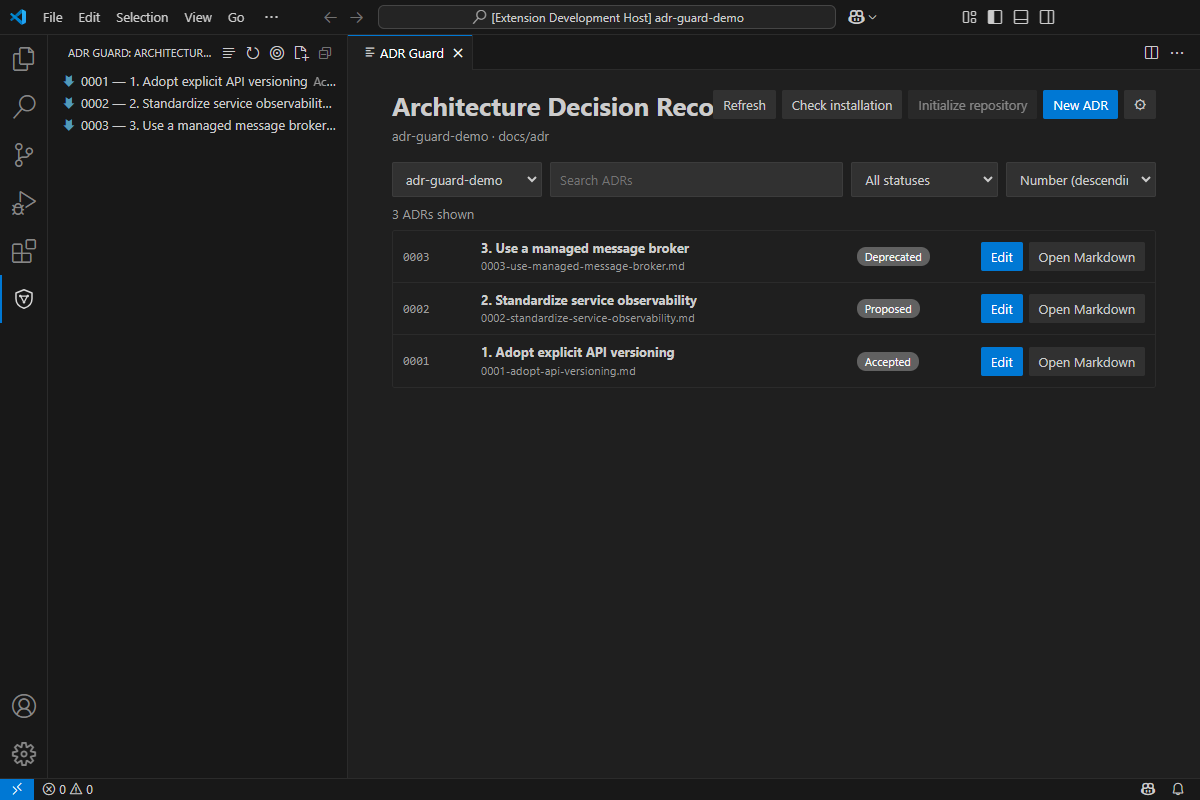Click the arrow icon beside 0003 tree item
This screenshot has width=1200, height=800.
click(69, 125)
